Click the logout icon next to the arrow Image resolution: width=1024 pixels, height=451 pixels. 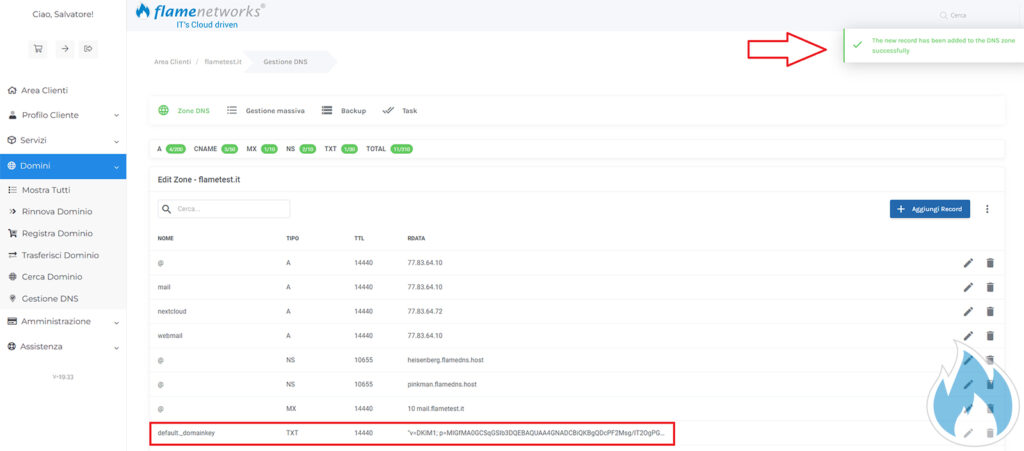coord(88,48)
